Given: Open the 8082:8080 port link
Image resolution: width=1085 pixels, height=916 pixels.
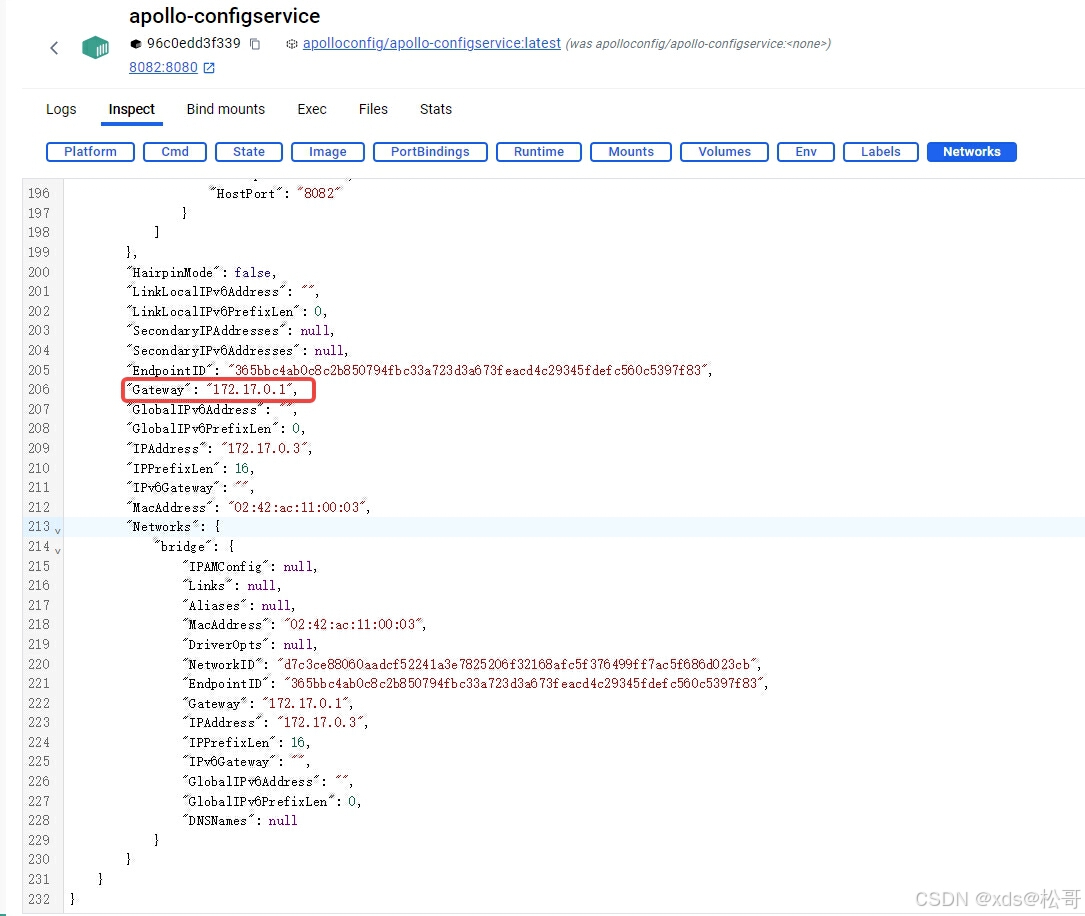Looking at the screenshot, I should pyautogui.click(x=163, y=67).
